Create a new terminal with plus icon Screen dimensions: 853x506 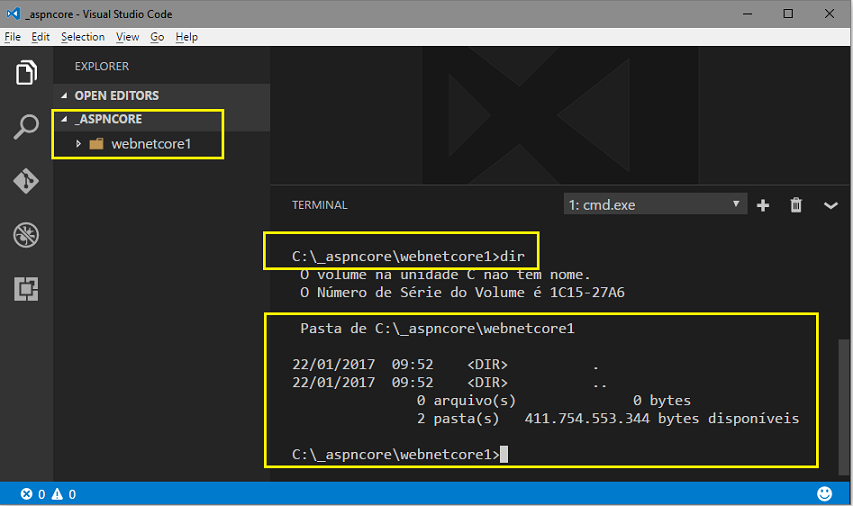763,205
